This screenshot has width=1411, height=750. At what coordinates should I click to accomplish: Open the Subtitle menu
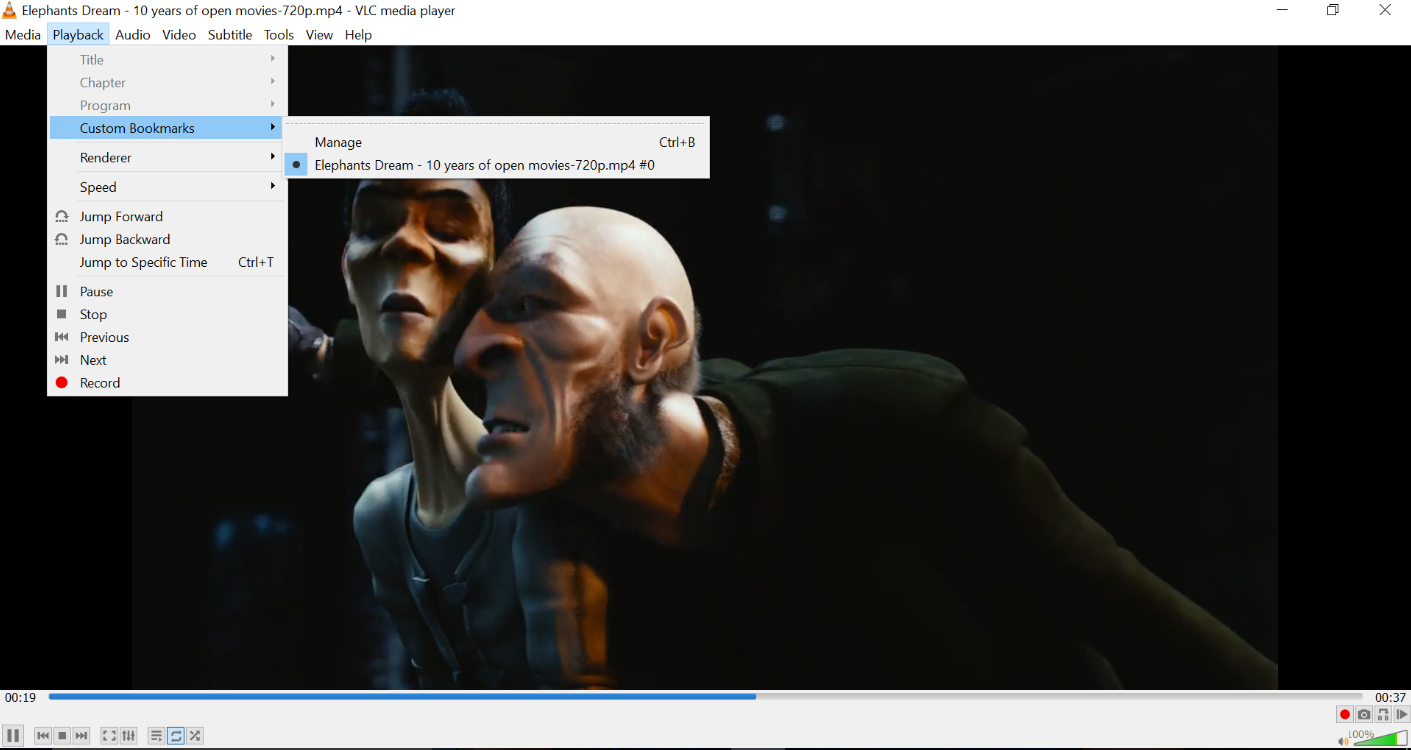pos(230,34)
